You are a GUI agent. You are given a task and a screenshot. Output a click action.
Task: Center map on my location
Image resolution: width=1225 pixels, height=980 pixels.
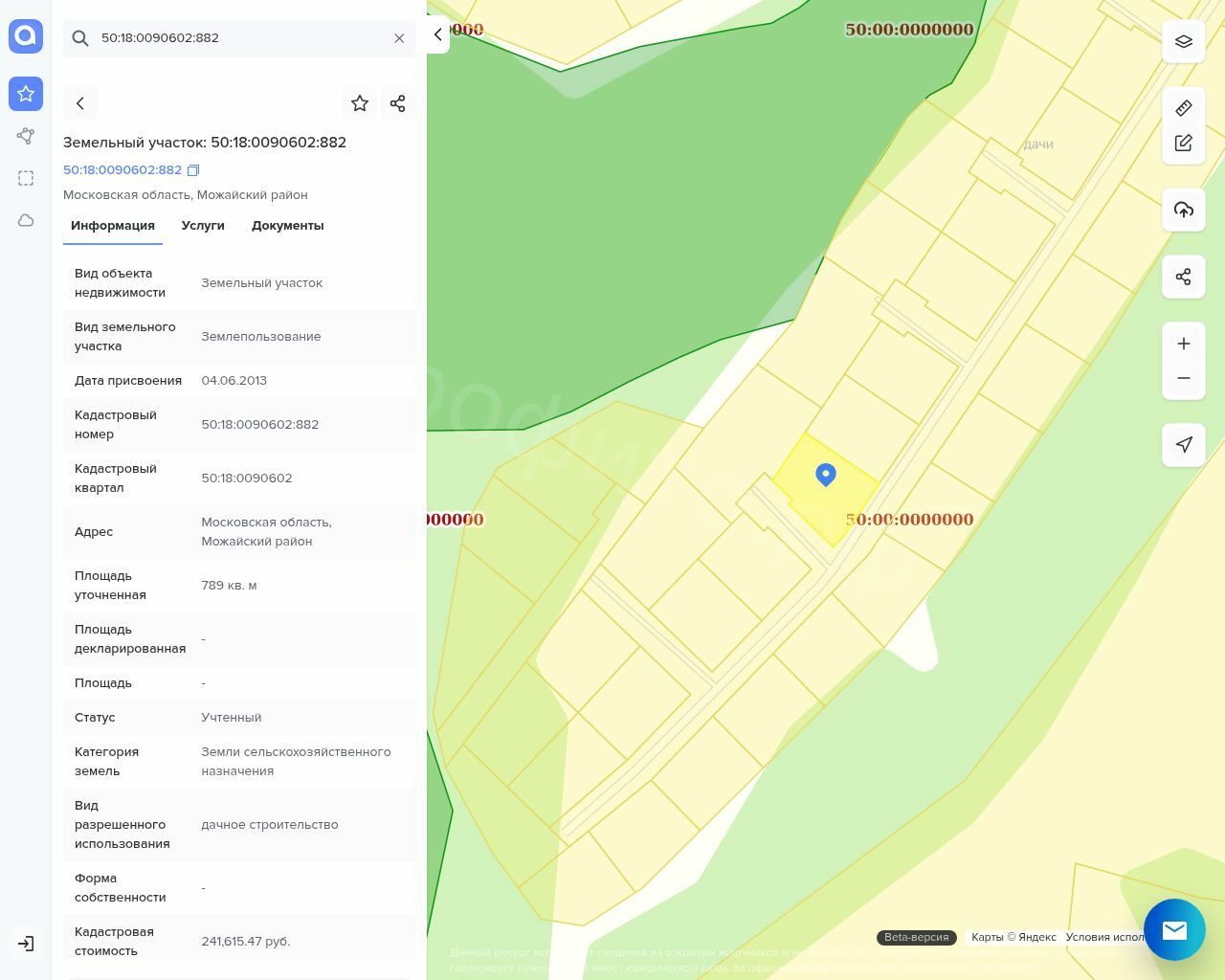coord(1184,445)
